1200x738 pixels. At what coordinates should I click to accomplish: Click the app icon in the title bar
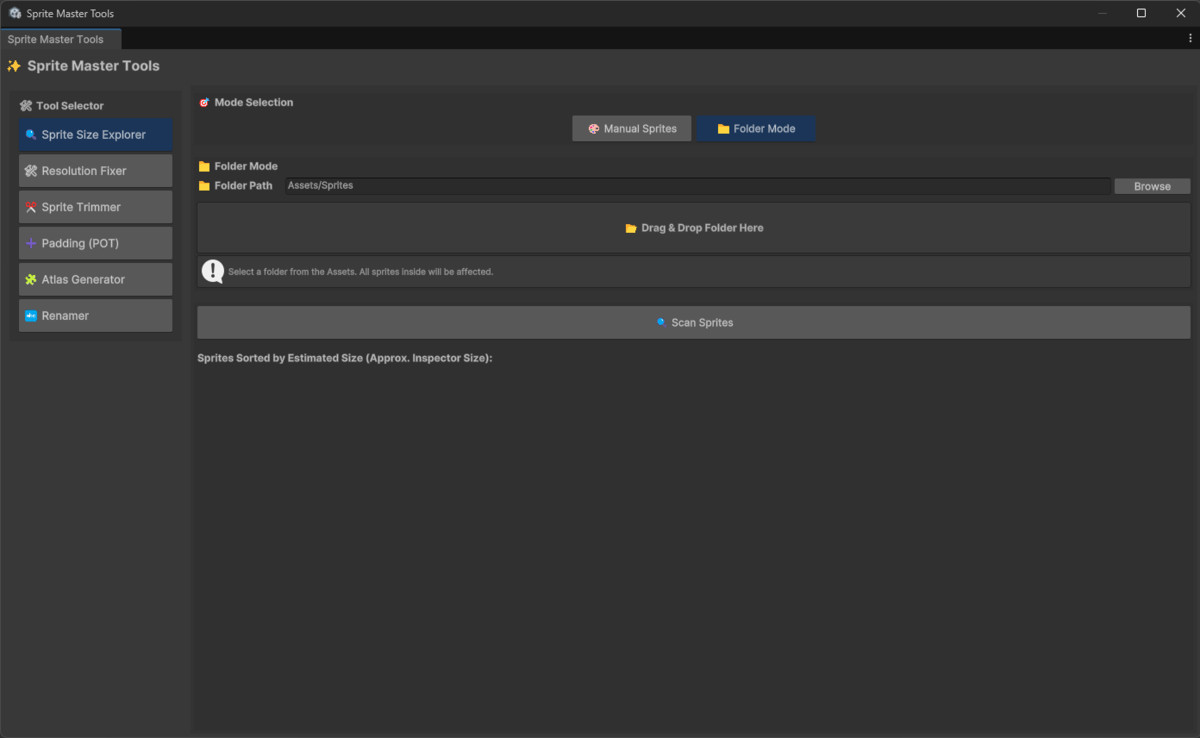tap(15, 13)
